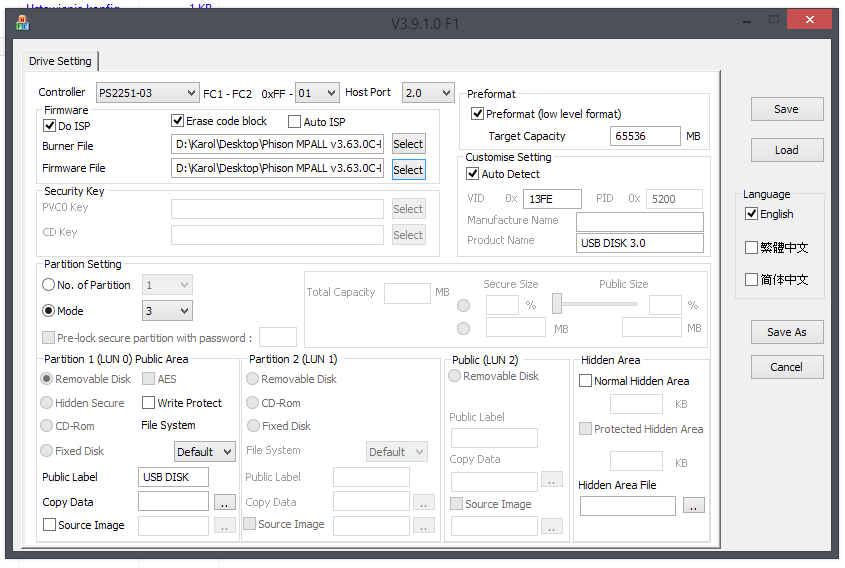The image size is (845, 568).
Task: Select the No. of Partition radio button
Action: coord(49,285)
